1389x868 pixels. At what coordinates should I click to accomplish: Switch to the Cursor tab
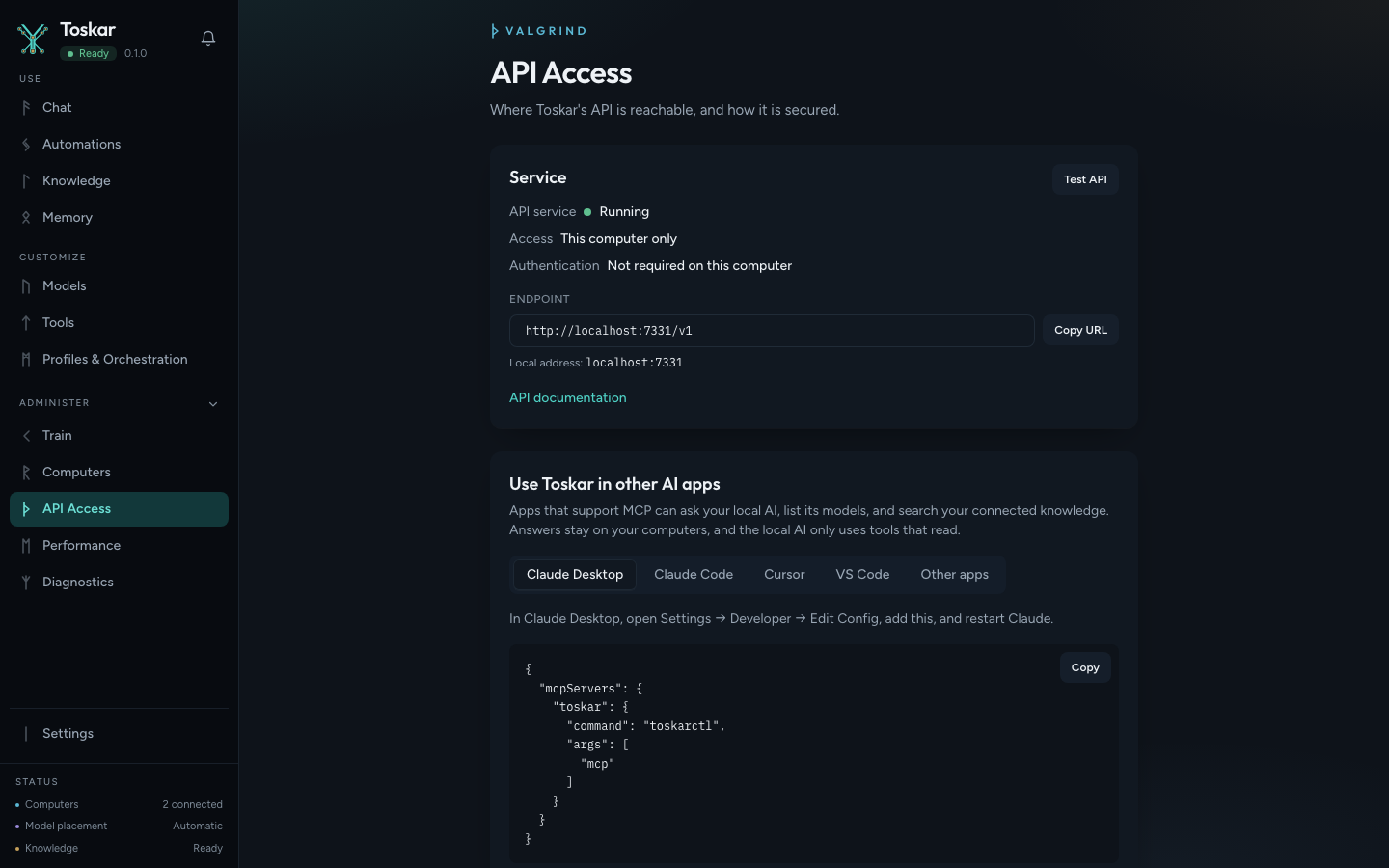784,575
